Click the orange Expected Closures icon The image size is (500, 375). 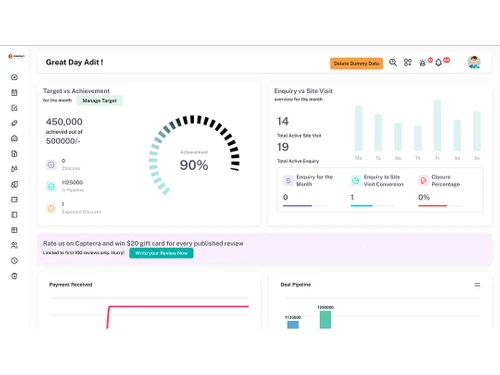(51, 208)
